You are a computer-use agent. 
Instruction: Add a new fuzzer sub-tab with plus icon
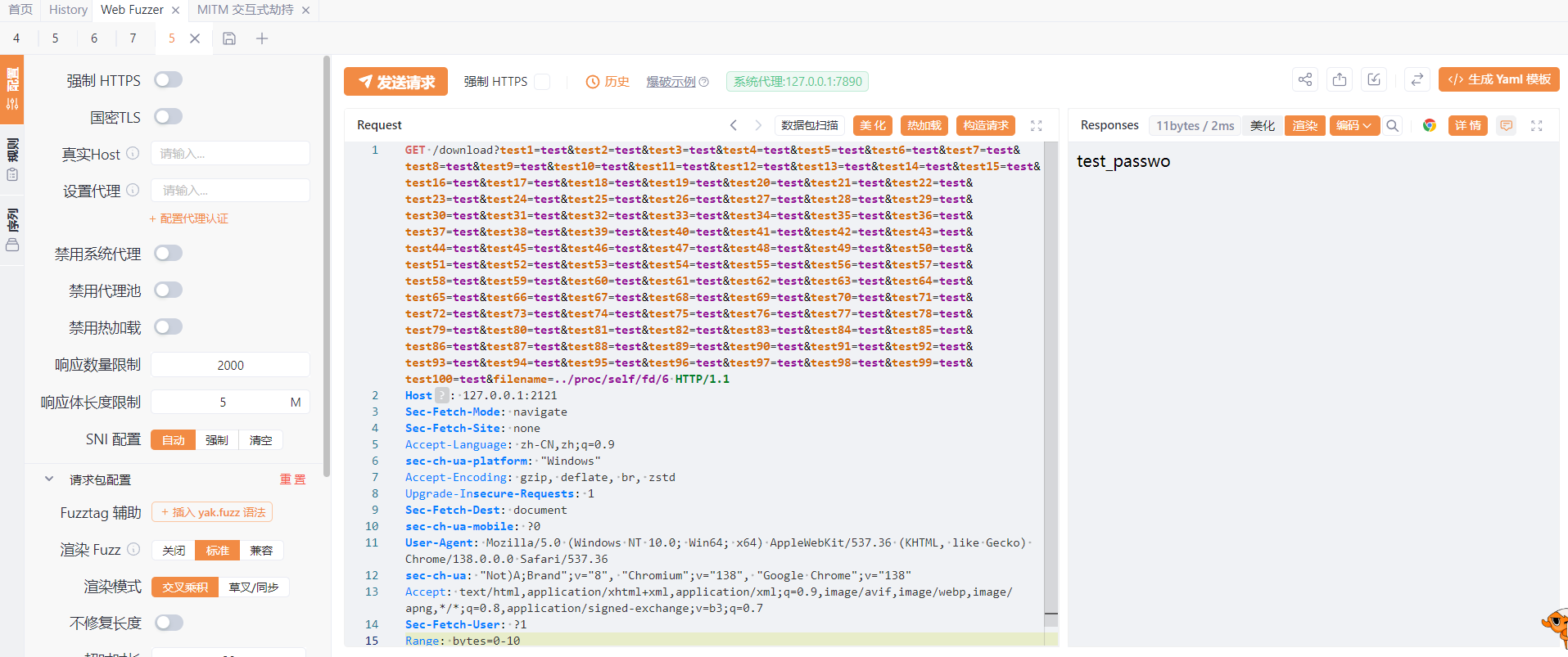click(x=262, y=38)
